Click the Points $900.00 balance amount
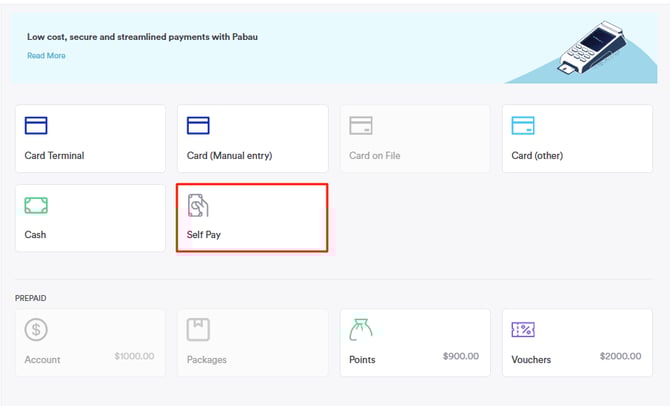Screen dimensions: 670x406 [460, 356]
